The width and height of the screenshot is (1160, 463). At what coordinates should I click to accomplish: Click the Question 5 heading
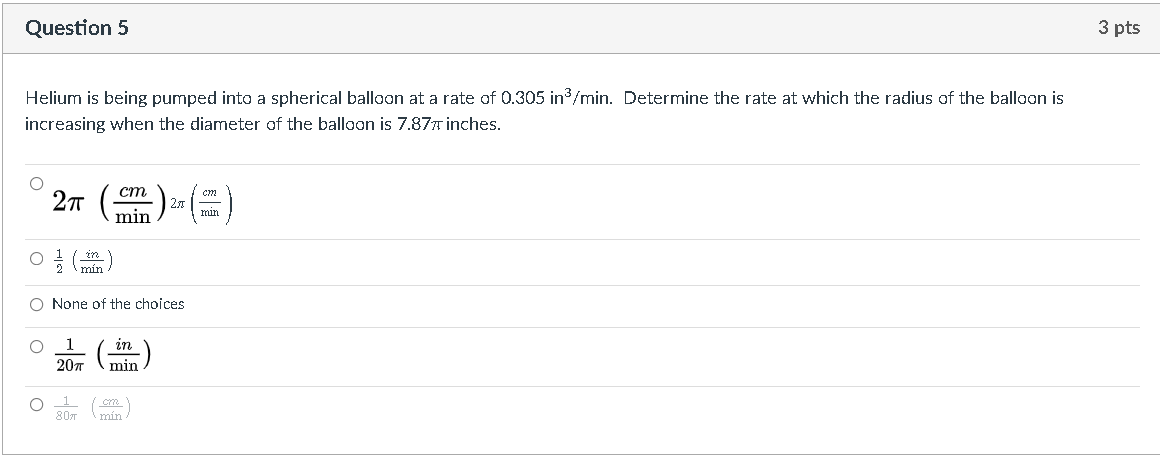(77, 28)
